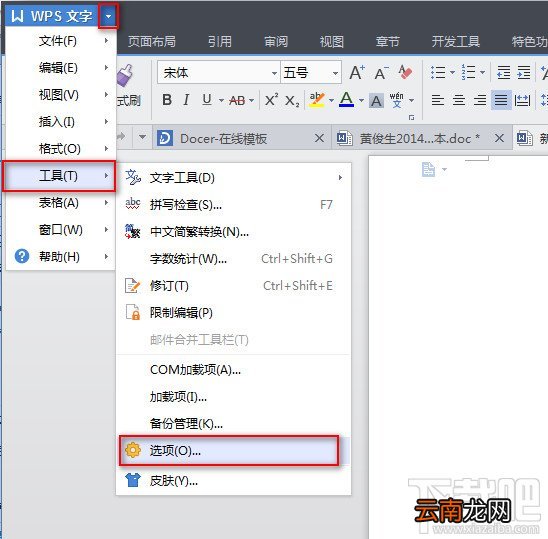Image resolution: width=548 pixels, height=539 pixels.
Task: Click the format painter brush icon
Action: click(125, 76)
